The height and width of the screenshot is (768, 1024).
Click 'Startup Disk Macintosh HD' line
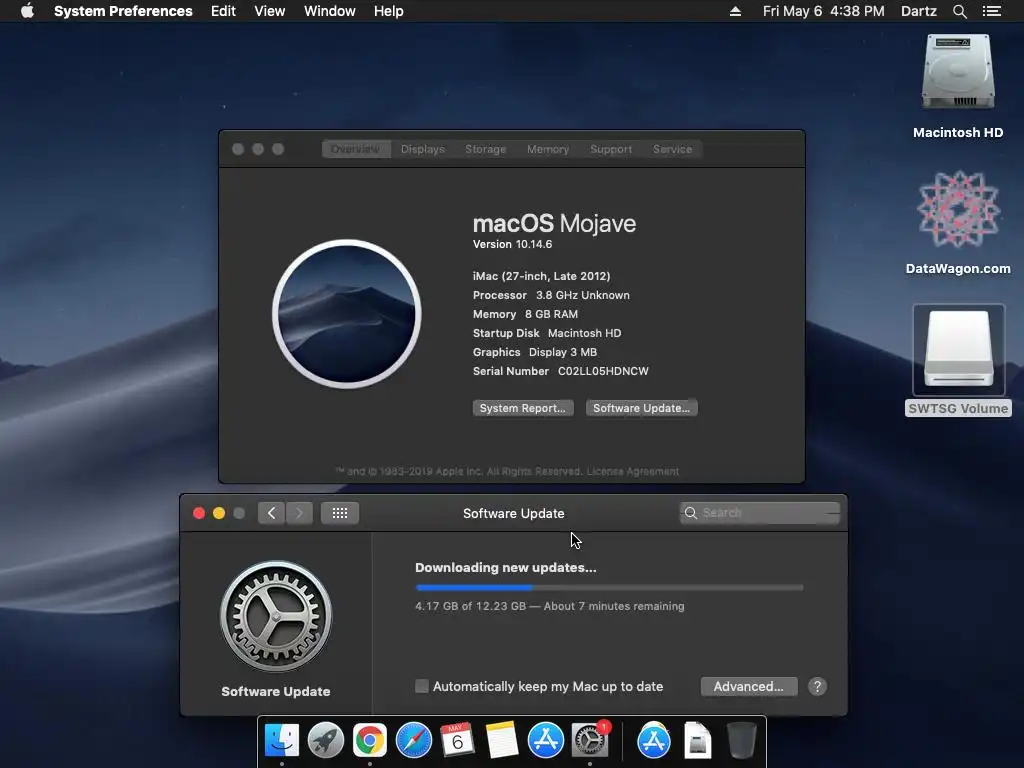(x=547, y=333)
